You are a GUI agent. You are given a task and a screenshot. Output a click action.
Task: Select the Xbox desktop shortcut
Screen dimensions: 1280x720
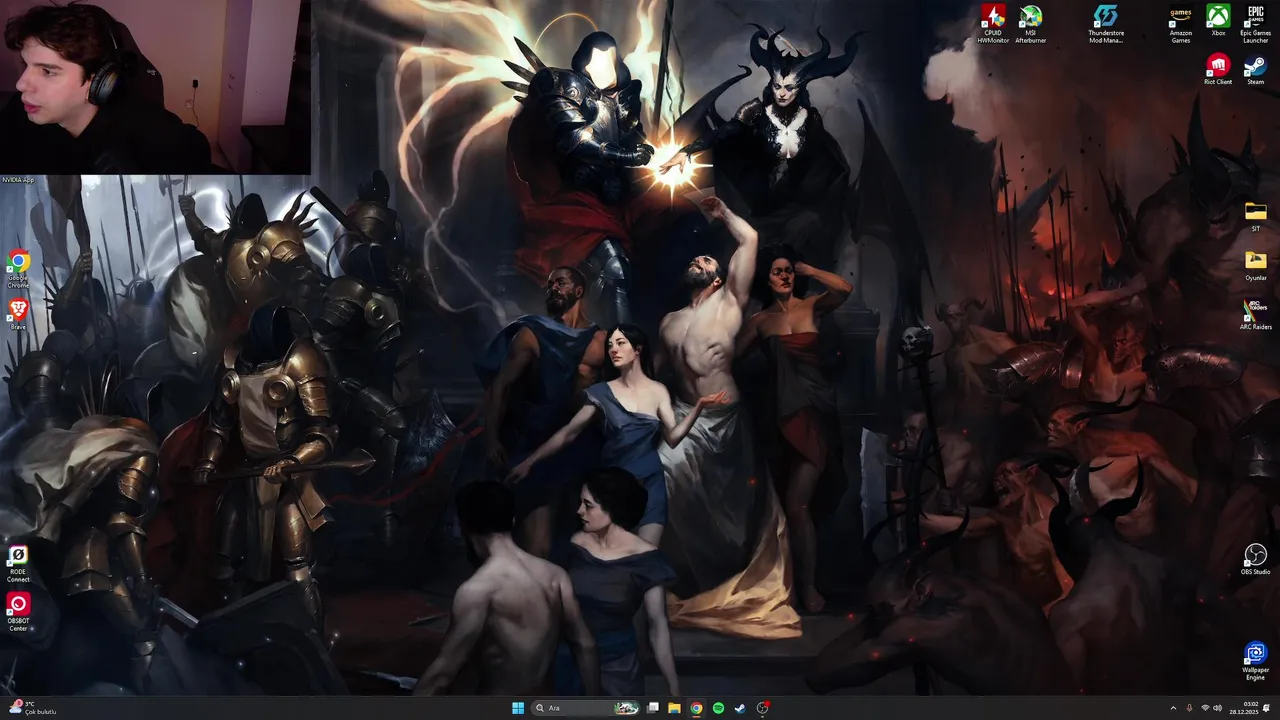point(1218,21)
